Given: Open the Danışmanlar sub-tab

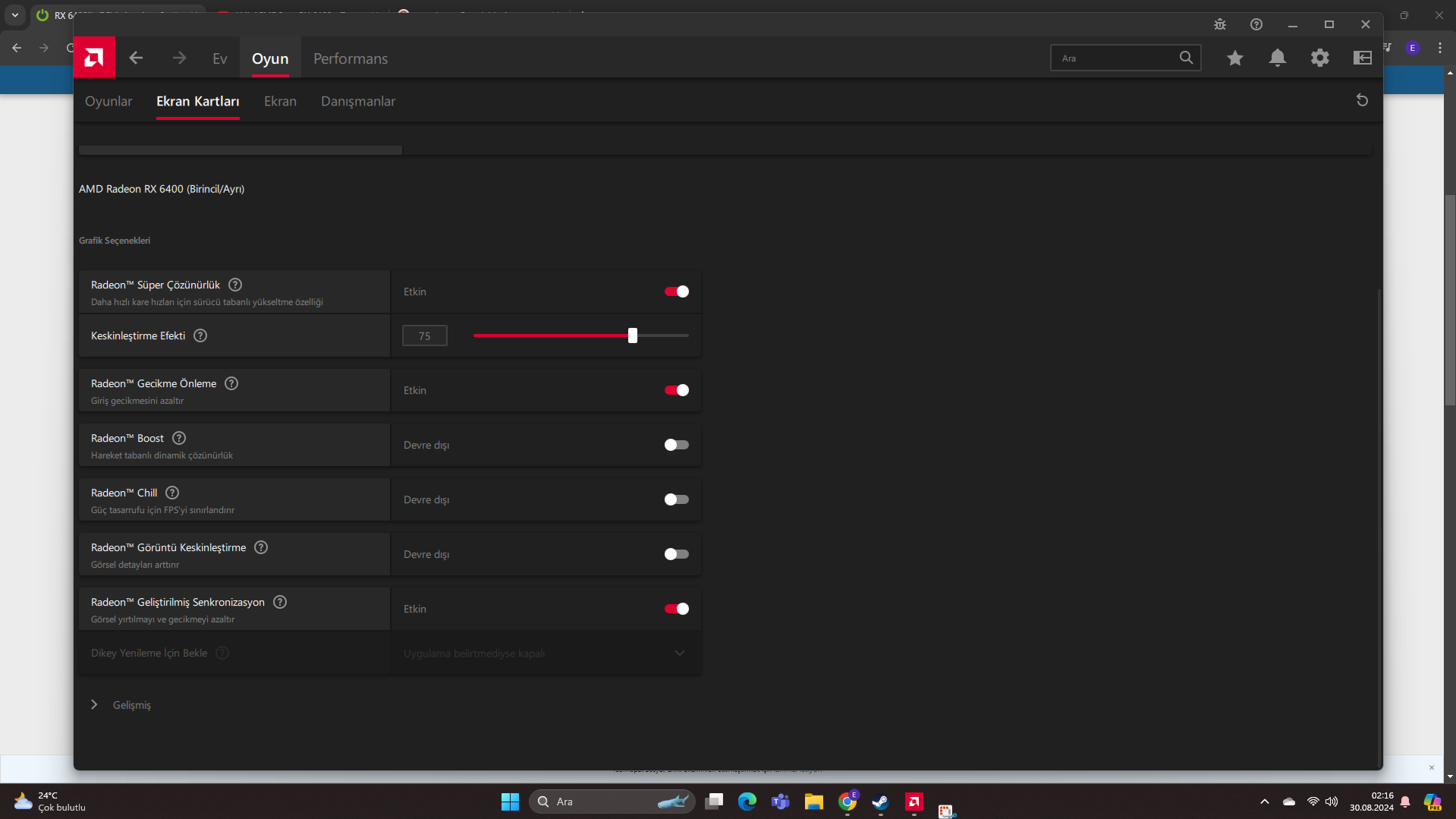Looking at the screenshot, I should pos(358,101).
